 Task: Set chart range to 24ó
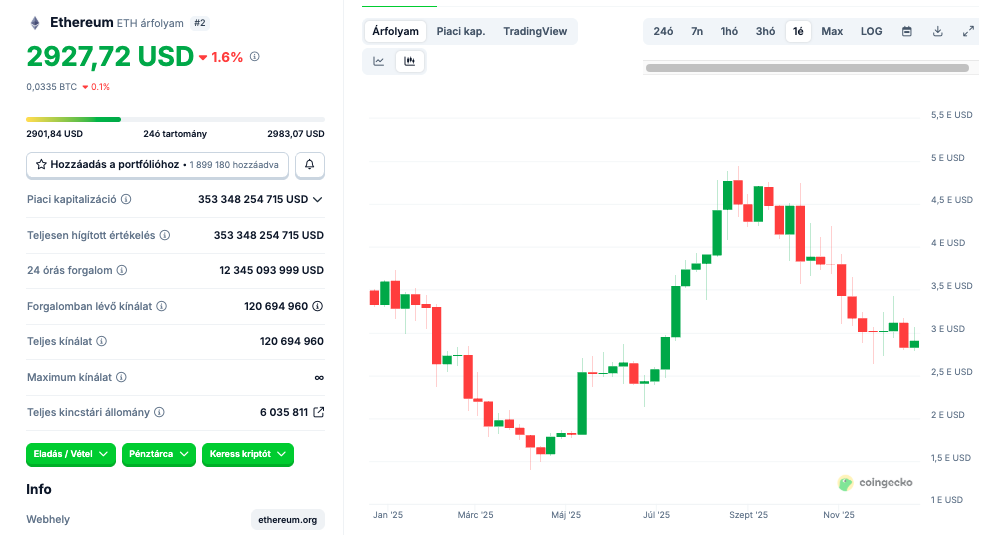(x=663, y=31)
